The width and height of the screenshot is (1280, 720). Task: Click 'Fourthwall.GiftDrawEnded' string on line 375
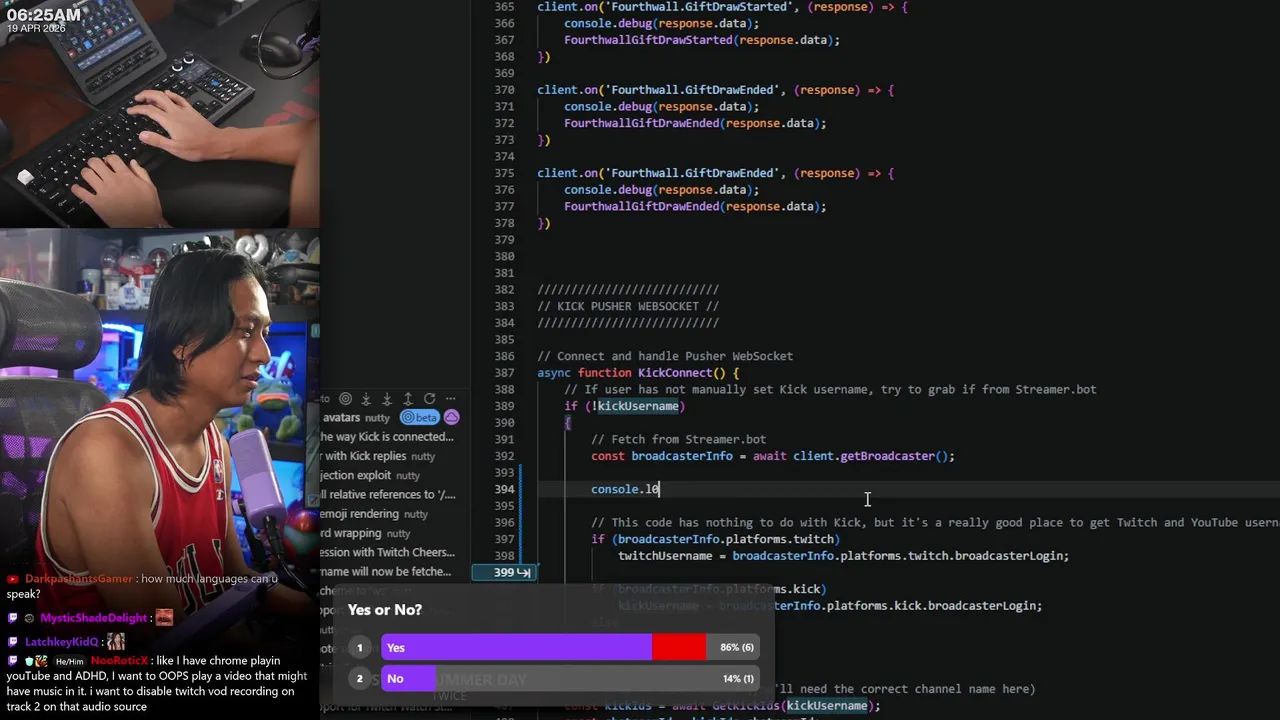[x=692, y=173]
